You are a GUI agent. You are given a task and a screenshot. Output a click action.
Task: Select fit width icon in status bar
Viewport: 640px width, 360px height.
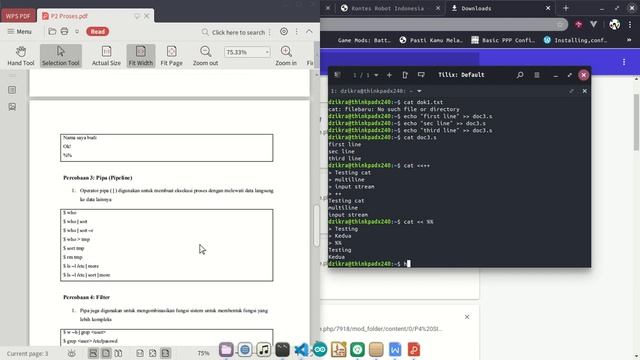[165, 353]
